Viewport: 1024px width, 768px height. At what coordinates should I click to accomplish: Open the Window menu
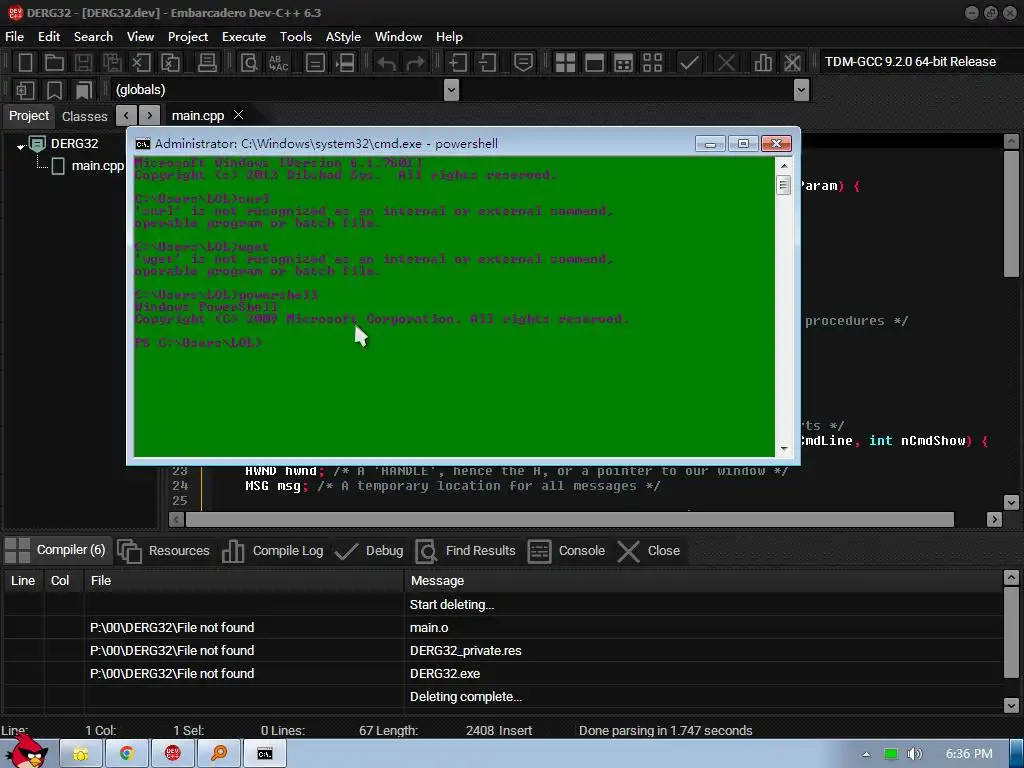pyautogui.click(x=398, y=37)
